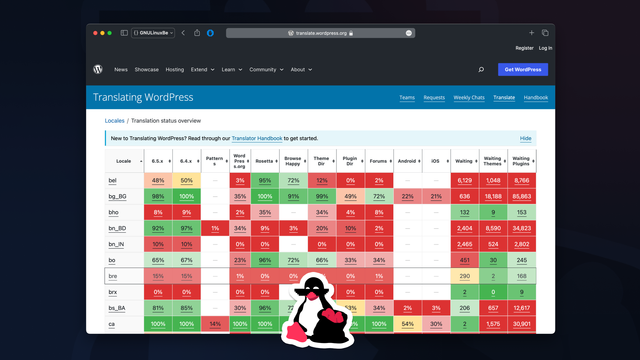Click 18,188 waiting themes in bg_BG row
This screenshot has height=360, width=640.
[493, 196]
